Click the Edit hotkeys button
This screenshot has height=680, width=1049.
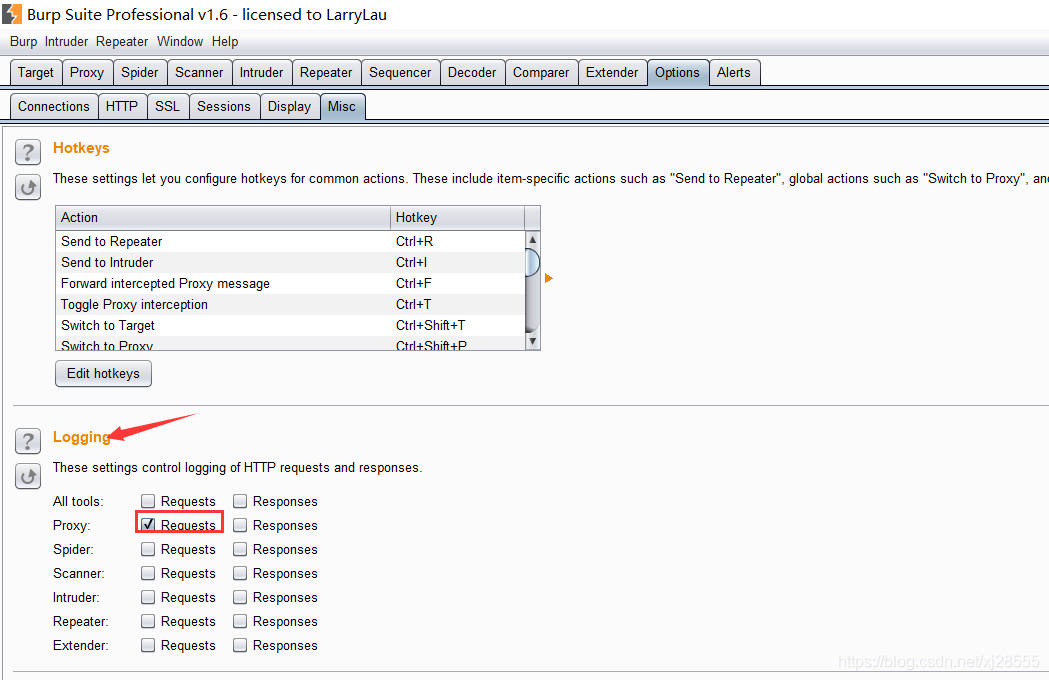(x=103, y=373)
